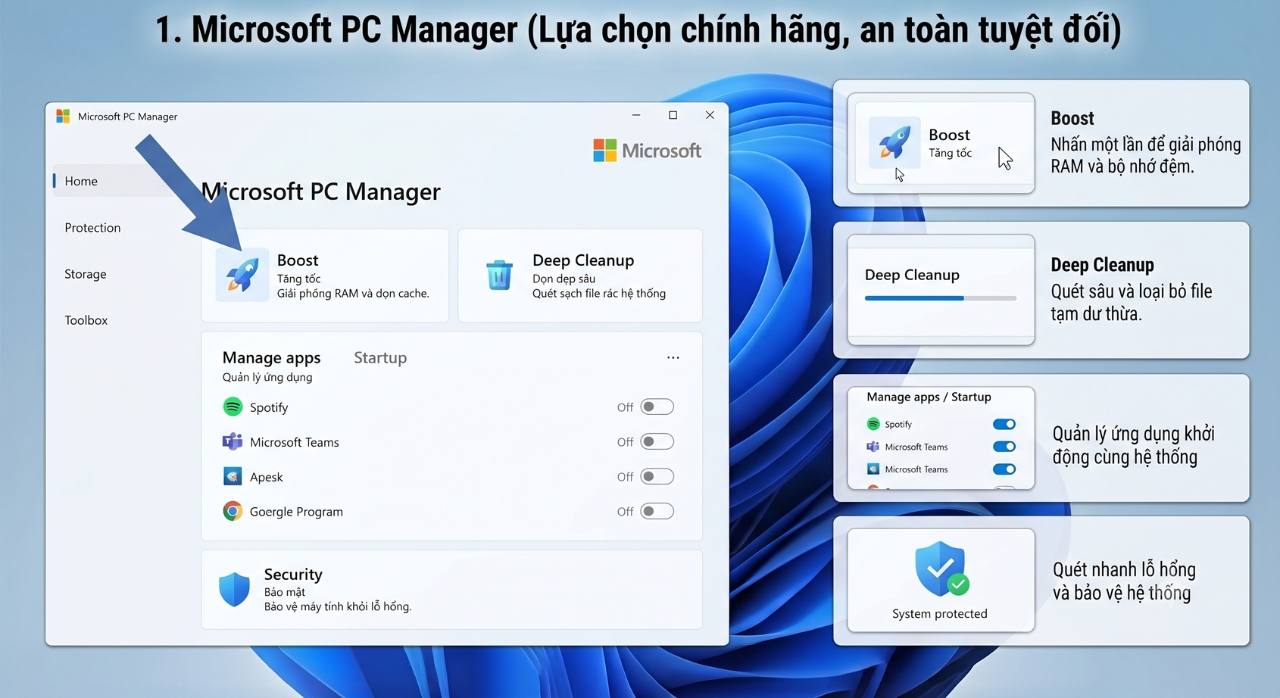This screenshot has width=1280, height=698.
Task: Click the rocket icon in right-side Boost preview
Action: (894, 142)
